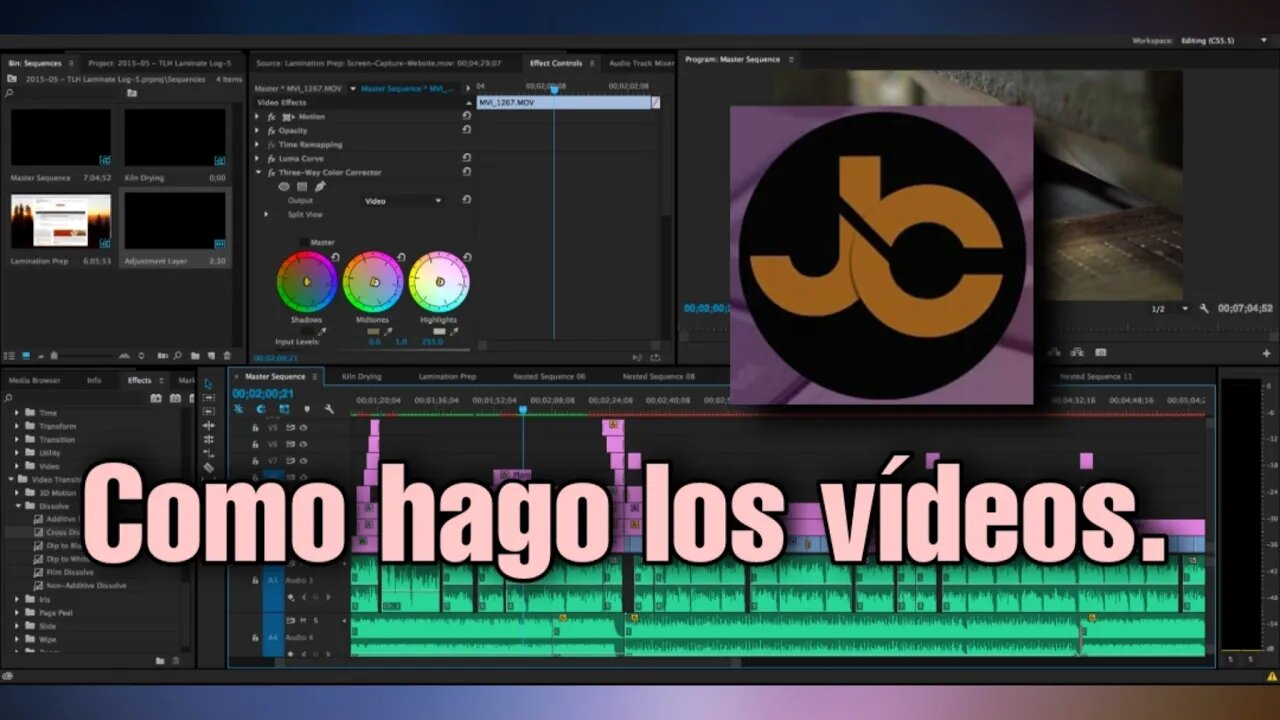
Task: Select the Ripple Edit tool
Action: (208, 425)
